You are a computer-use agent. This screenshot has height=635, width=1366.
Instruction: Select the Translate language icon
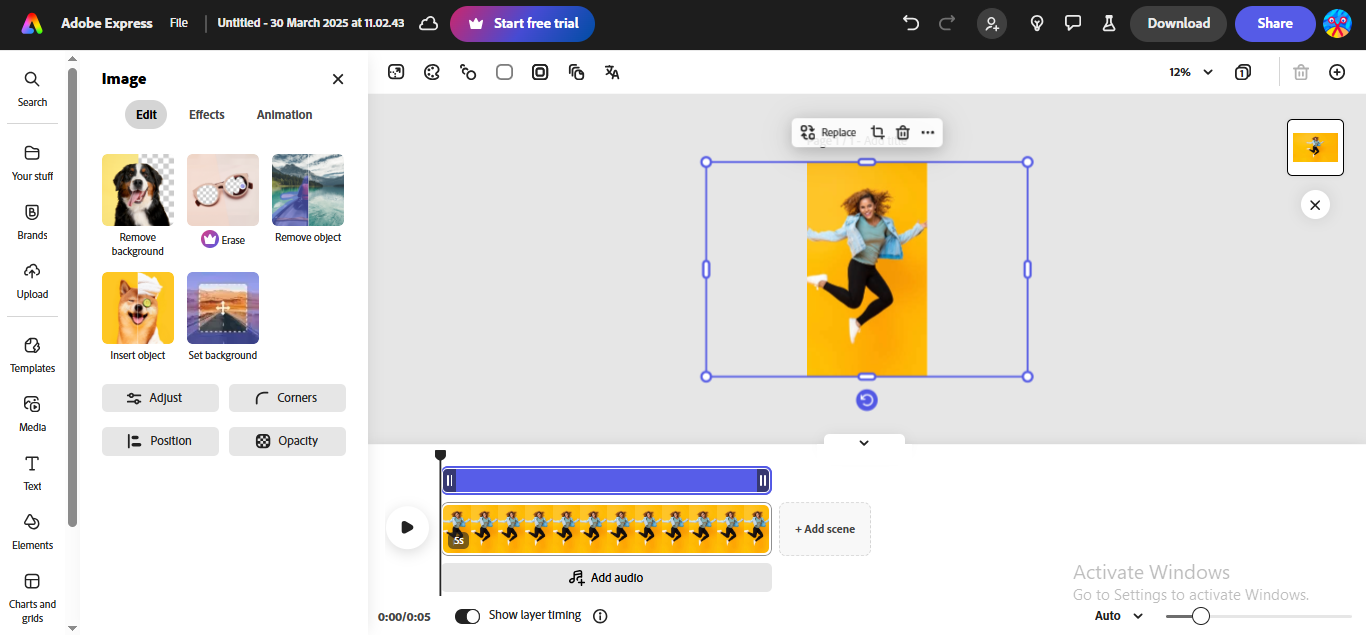pyautogui.click(x=611, y=71)
